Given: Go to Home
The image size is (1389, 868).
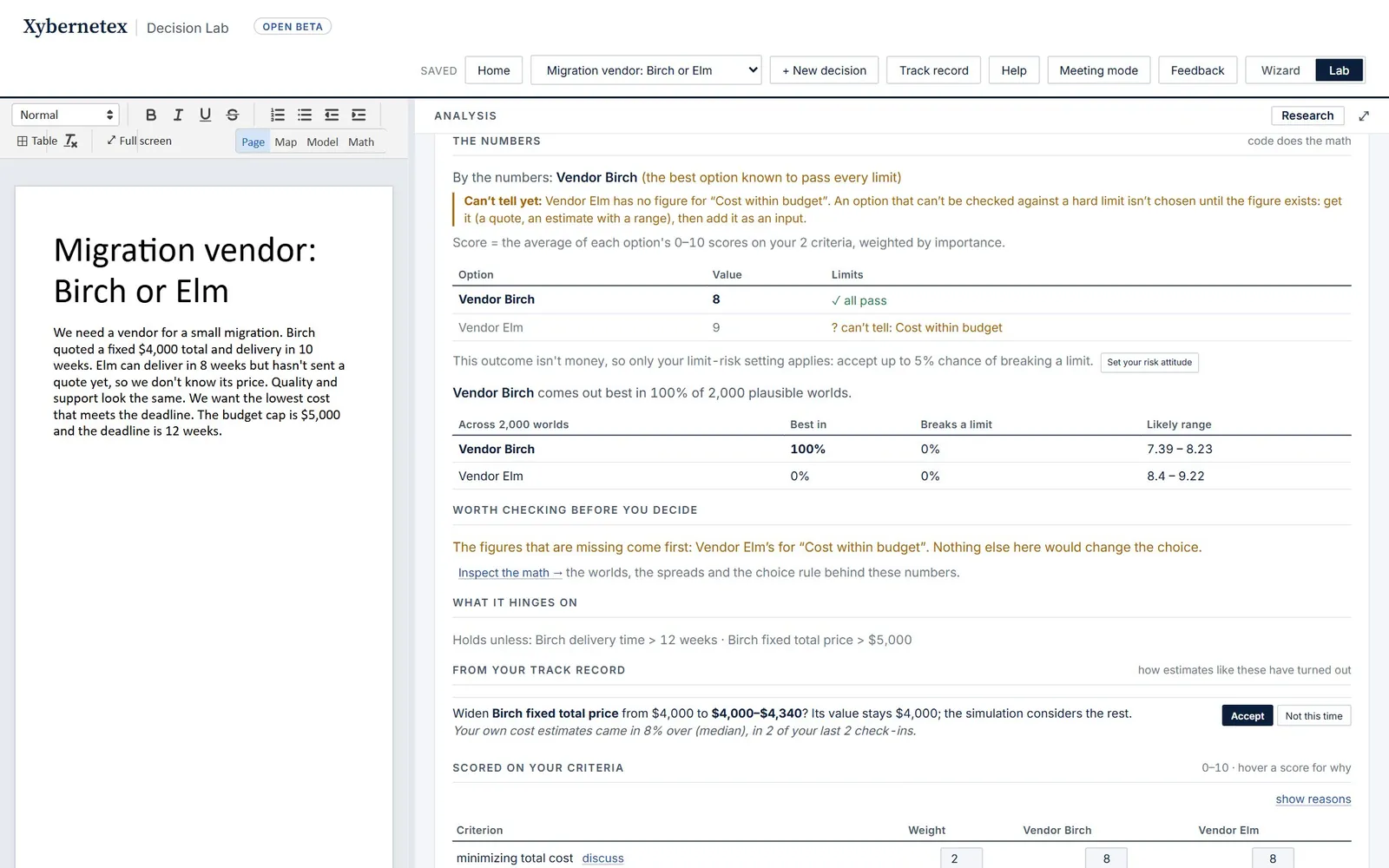Looking at the screenshot, I should pyautogui.click(x=494, y=70).
